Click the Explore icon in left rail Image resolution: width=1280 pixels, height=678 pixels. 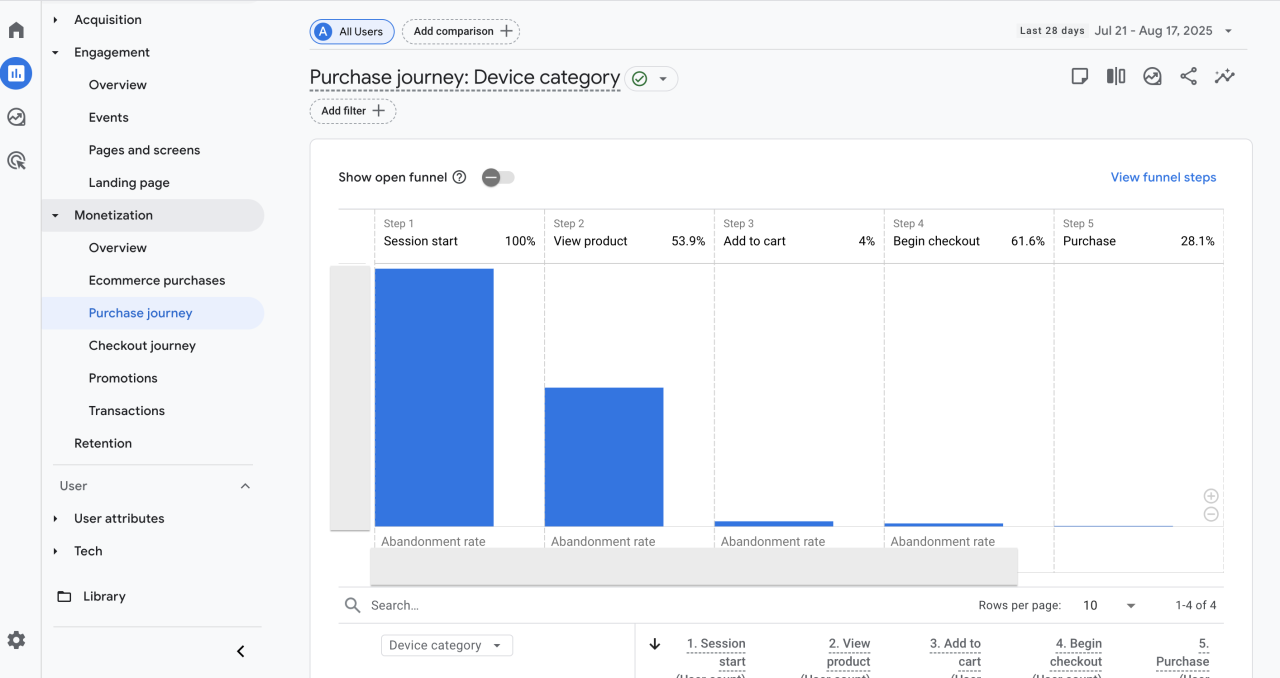click(16, 117)
